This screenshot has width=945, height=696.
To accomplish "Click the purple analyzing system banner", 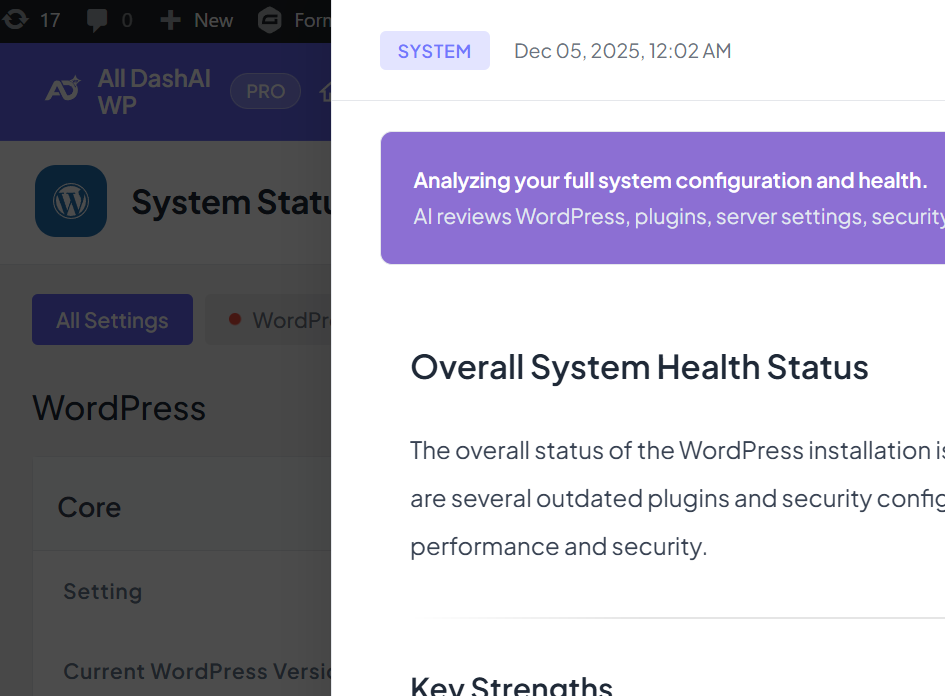I will tap(662, 198).
